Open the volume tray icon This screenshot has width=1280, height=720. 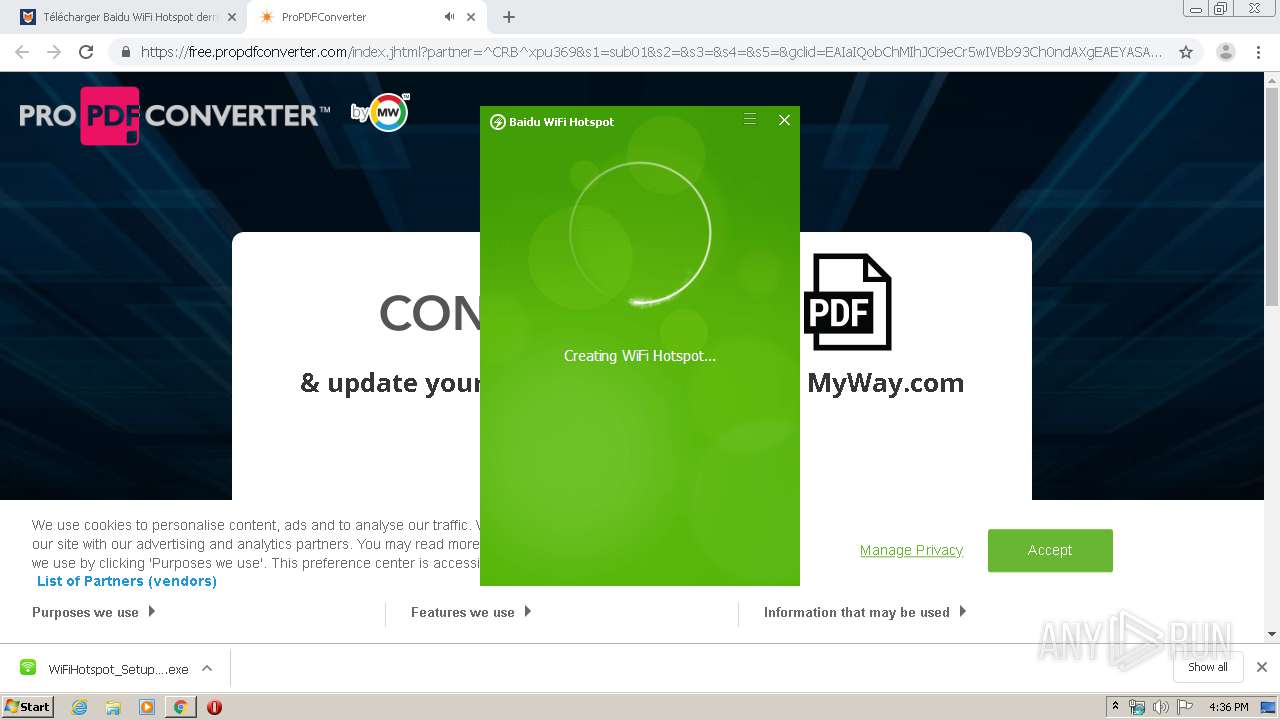[x=1160, y=707]
